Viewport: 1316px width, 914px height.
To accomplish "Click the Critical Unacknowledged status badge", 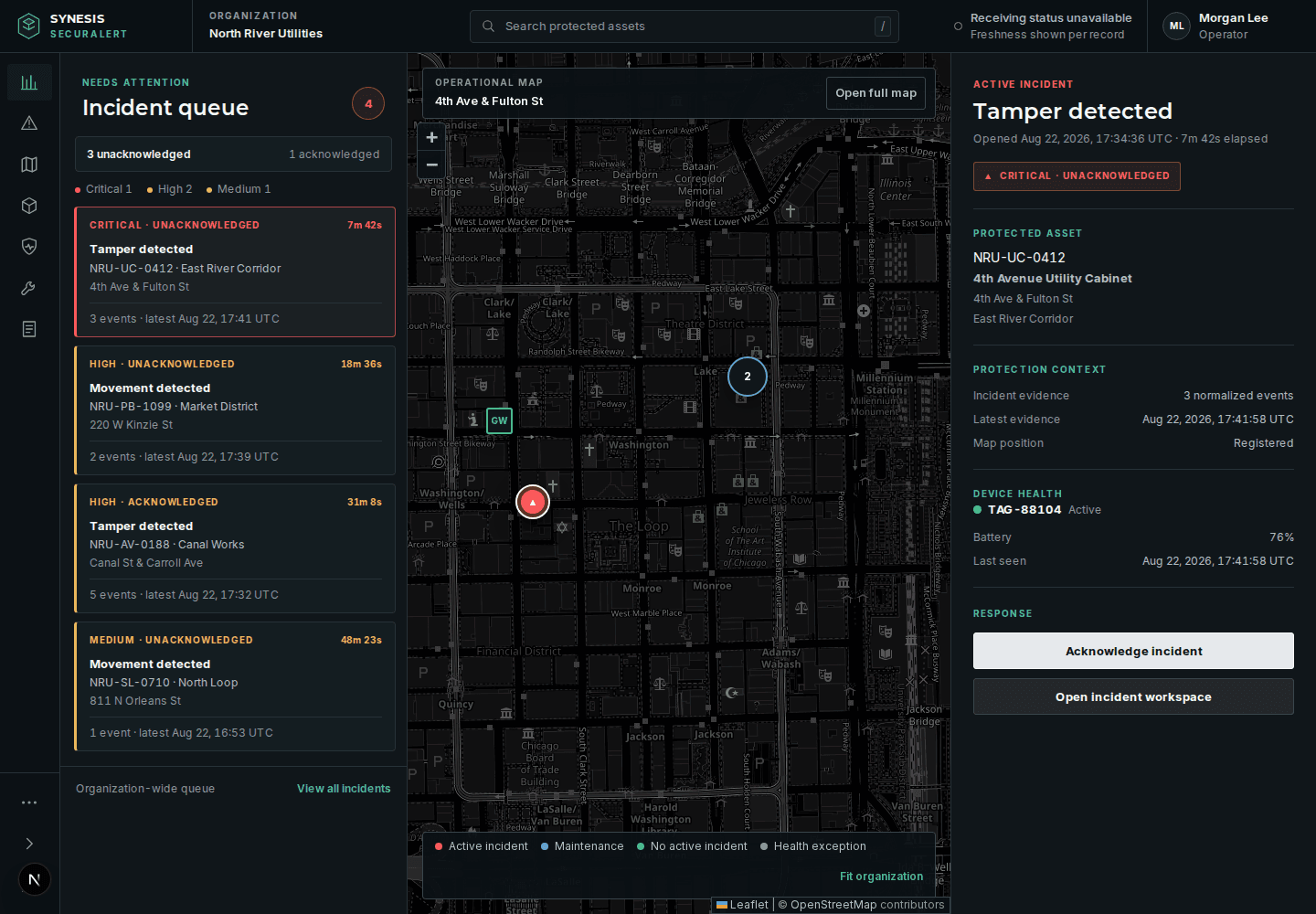I will 1077,176.
